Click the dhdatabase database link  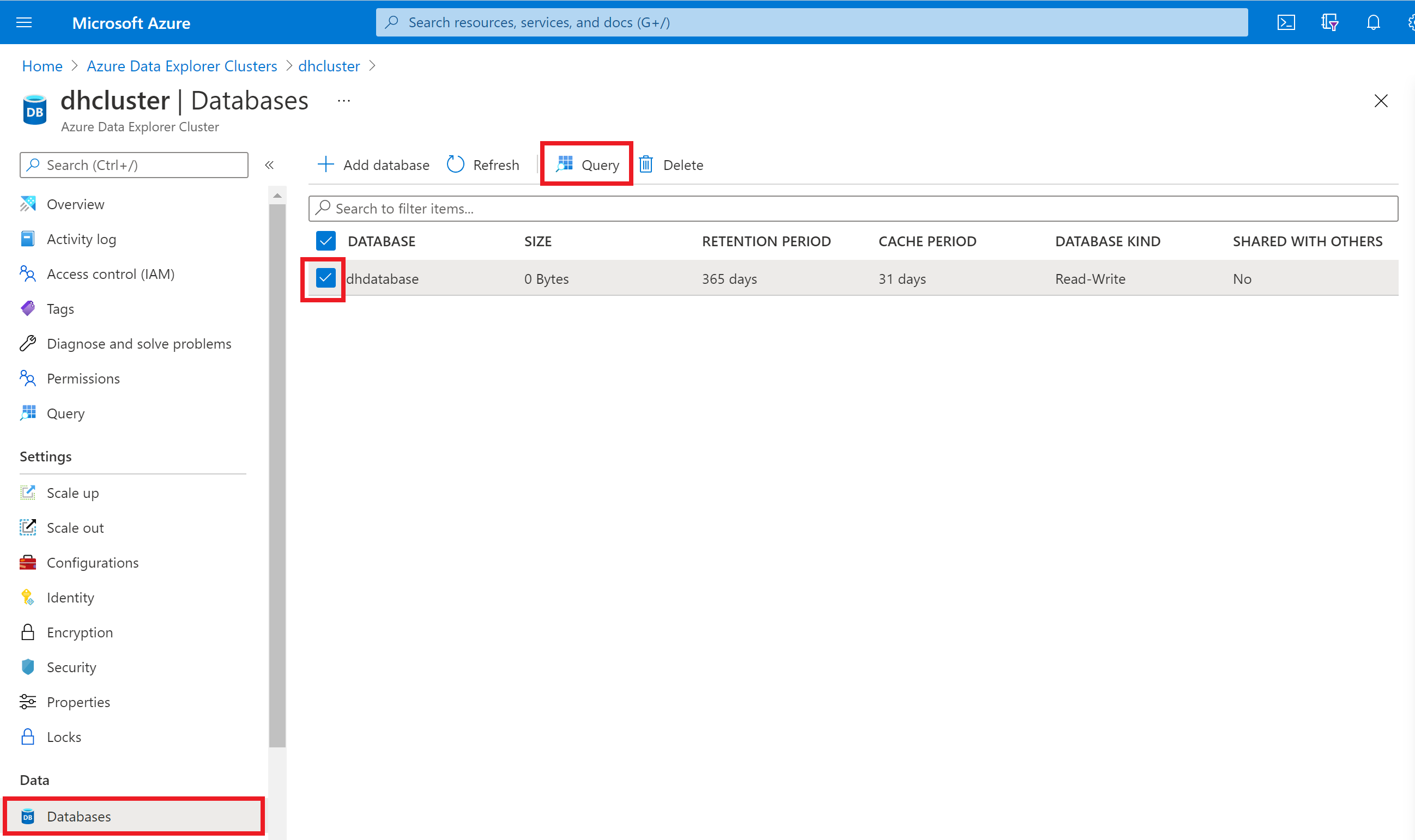(383, 278)
